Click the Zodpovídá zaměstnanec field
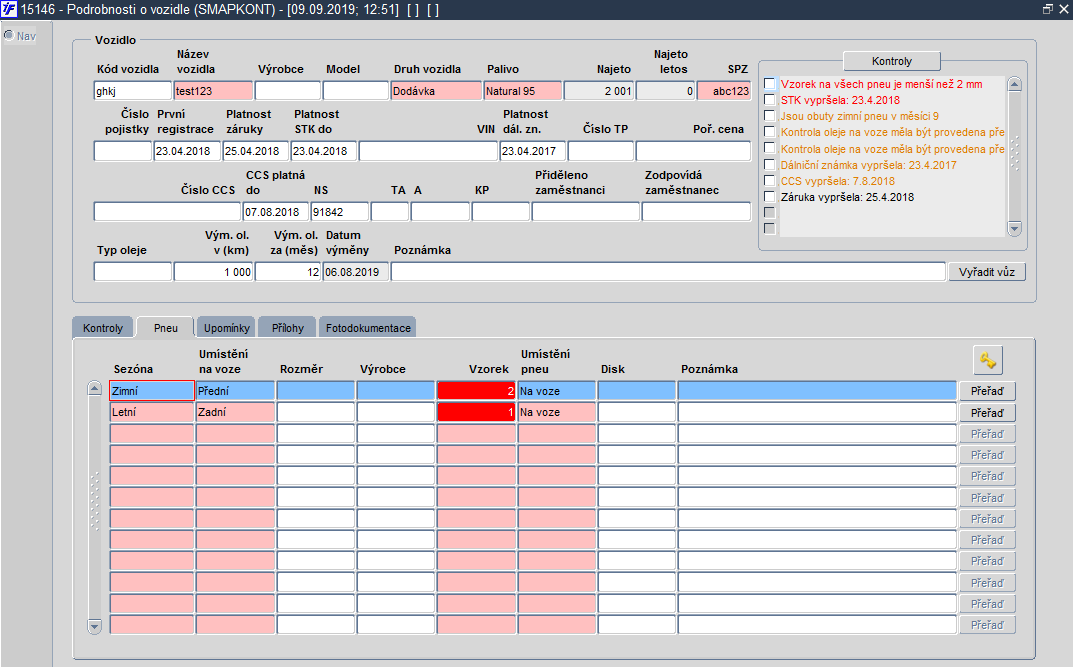1073x667 pixels. coord(696,212)
